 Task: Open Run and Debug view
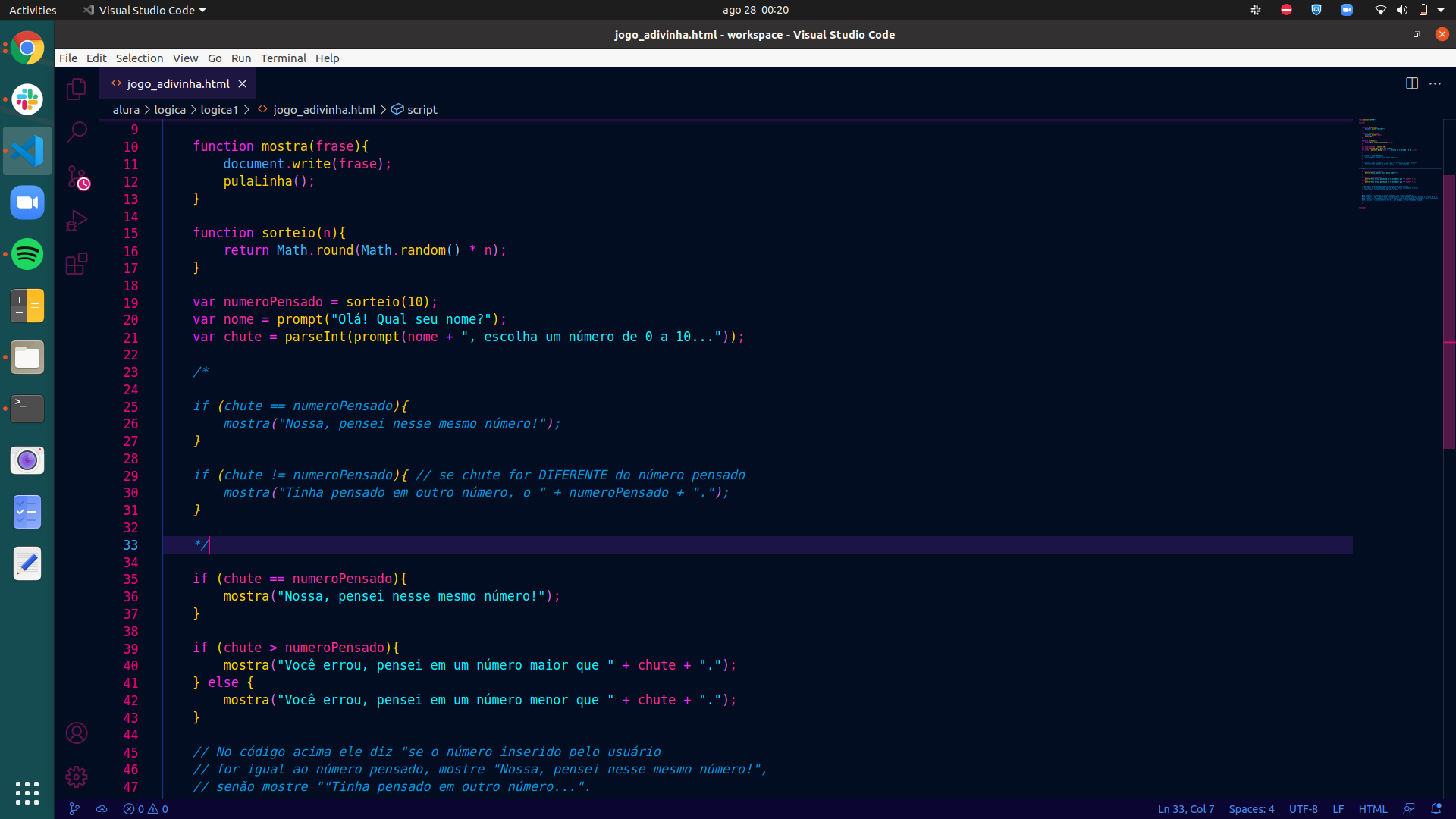(77, 220)
